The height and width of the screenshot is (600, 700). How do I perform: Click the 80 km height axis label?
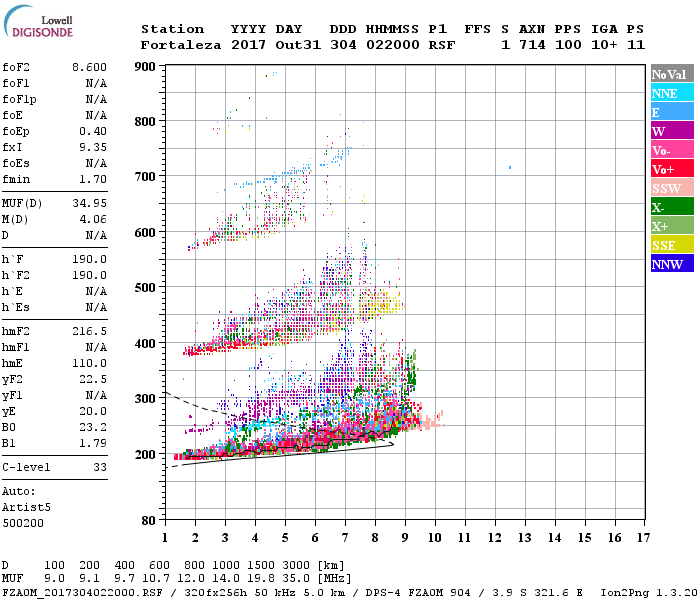pyautogui.click(x=149, y=521)
